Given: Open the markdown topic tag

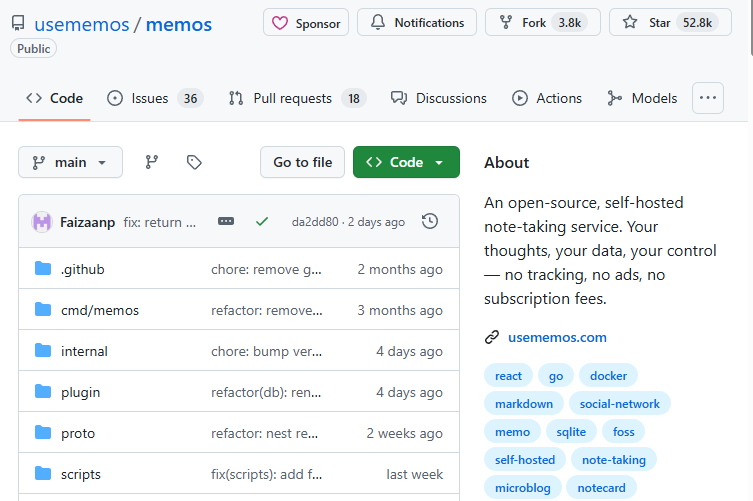Looking at the screenshot, I should 524,403.
